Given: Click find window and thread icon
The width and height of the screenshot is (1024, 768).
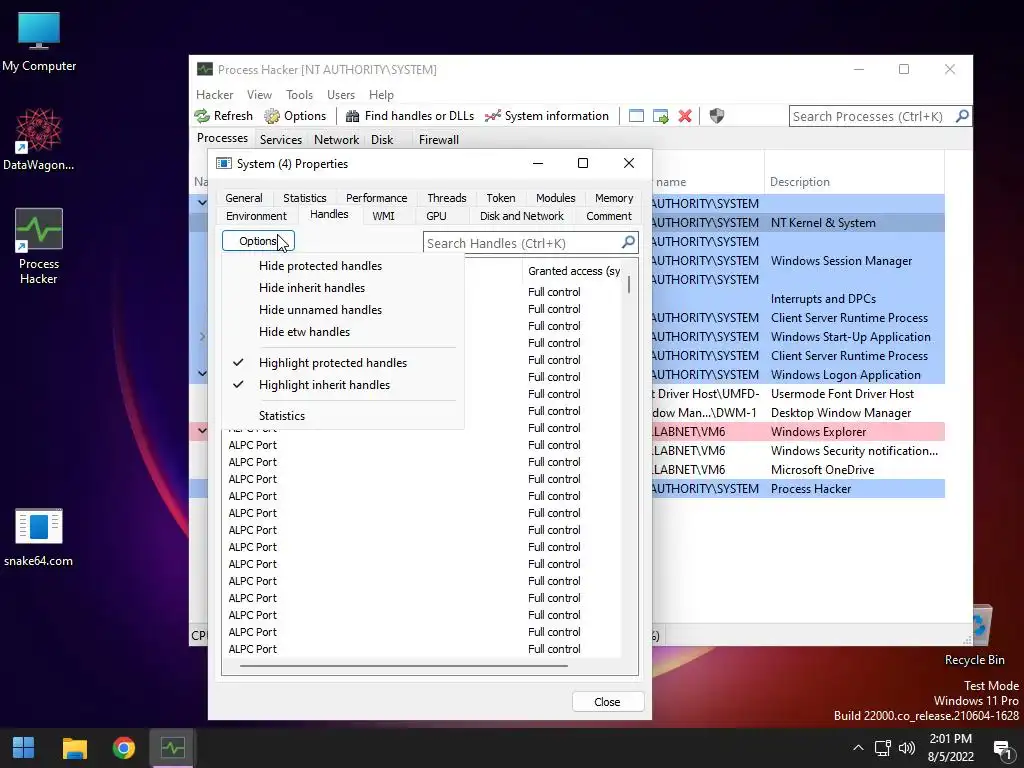Looking at the screenshot, I should 661,116.
